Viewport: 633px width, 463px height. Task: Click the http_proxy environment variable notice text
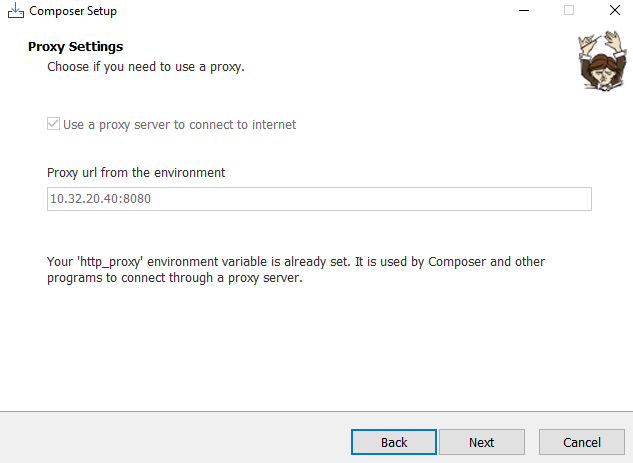296,262
